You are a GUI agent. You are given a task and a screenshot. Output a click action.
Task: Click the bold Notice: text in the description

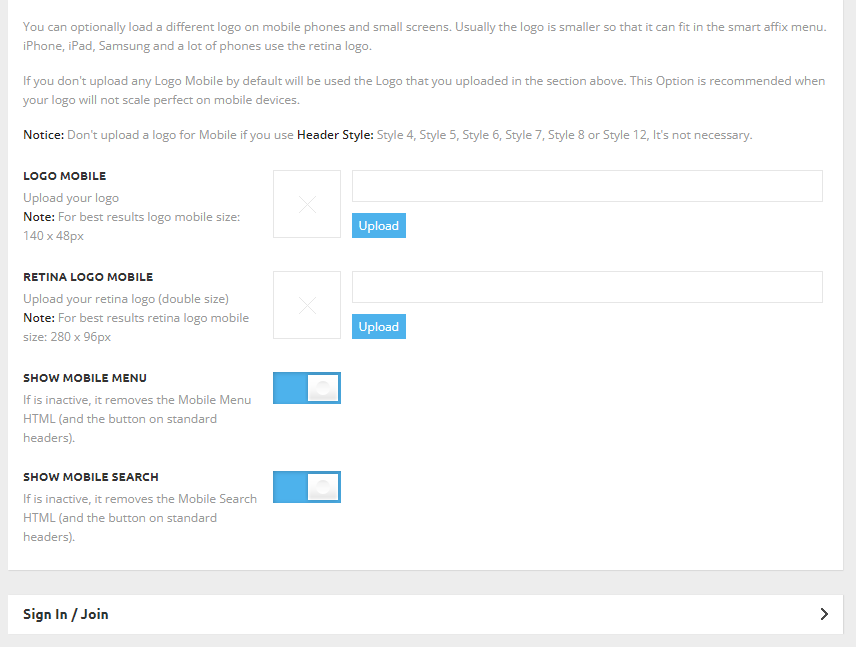pos(44,135)
